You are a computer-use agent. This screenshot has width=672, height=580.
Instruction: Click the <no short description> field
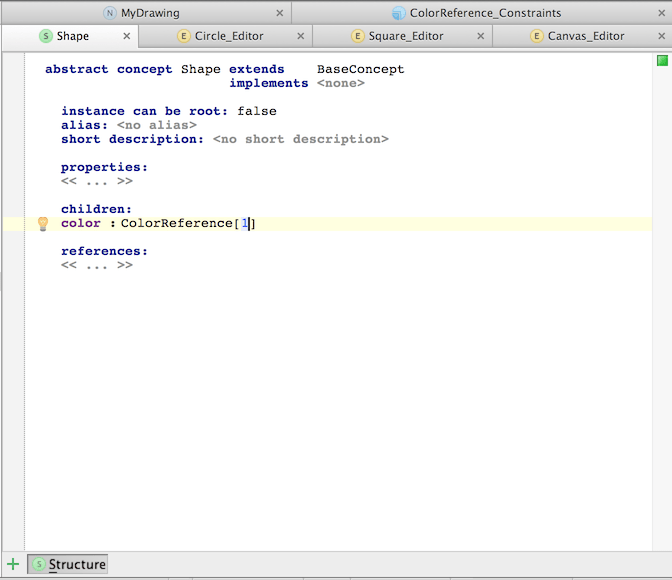pos(300,139)
